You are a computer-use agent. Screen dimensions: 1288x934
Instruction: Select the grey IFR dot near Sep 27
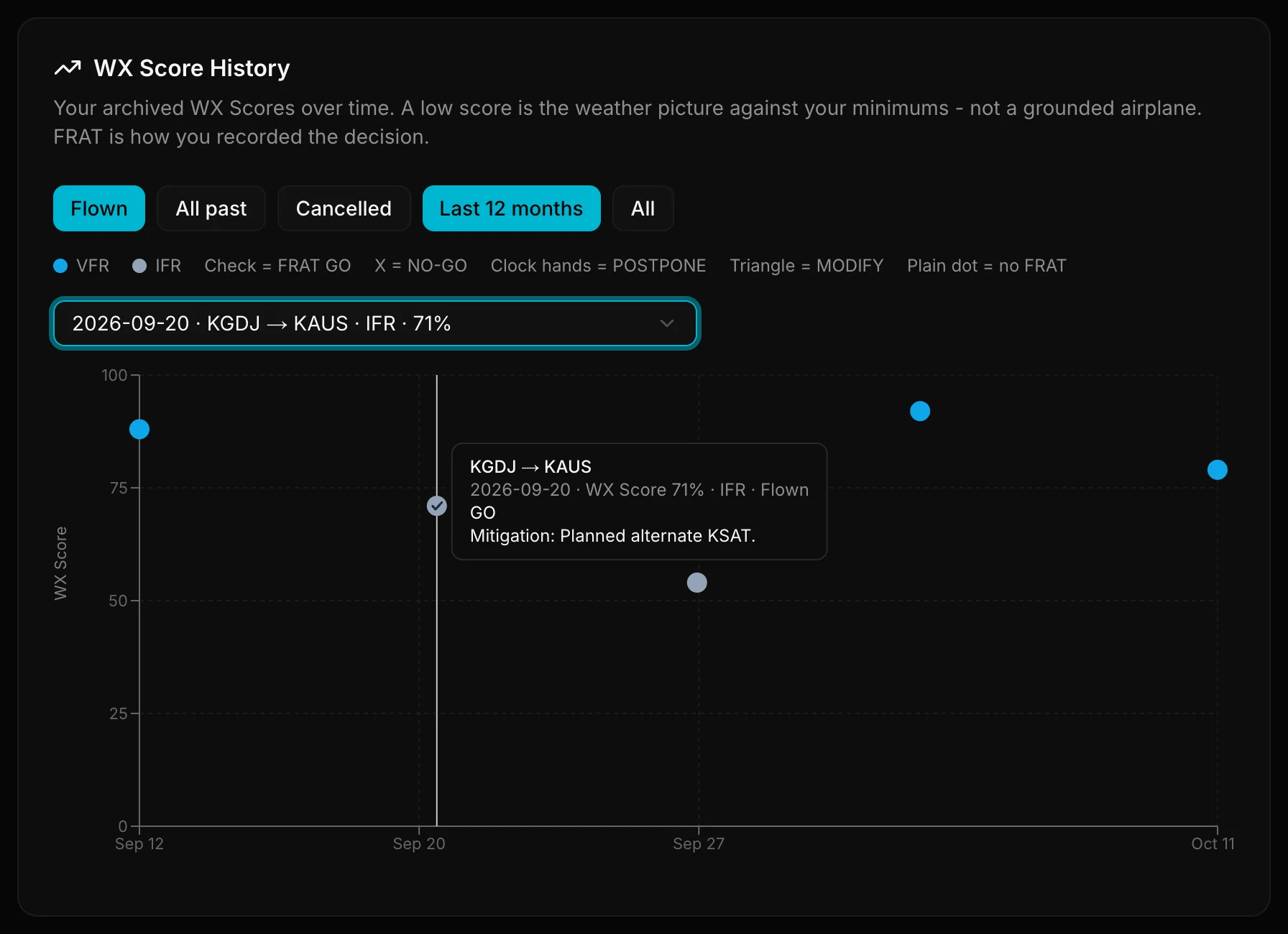tap(697, 583)
